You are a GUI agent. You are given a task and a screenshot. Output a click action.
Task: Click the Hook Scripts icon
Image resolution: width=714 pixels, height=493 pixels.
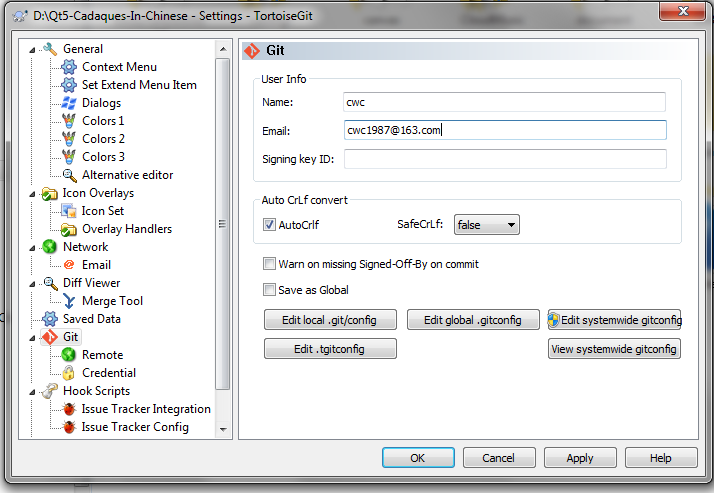(49, 391)
